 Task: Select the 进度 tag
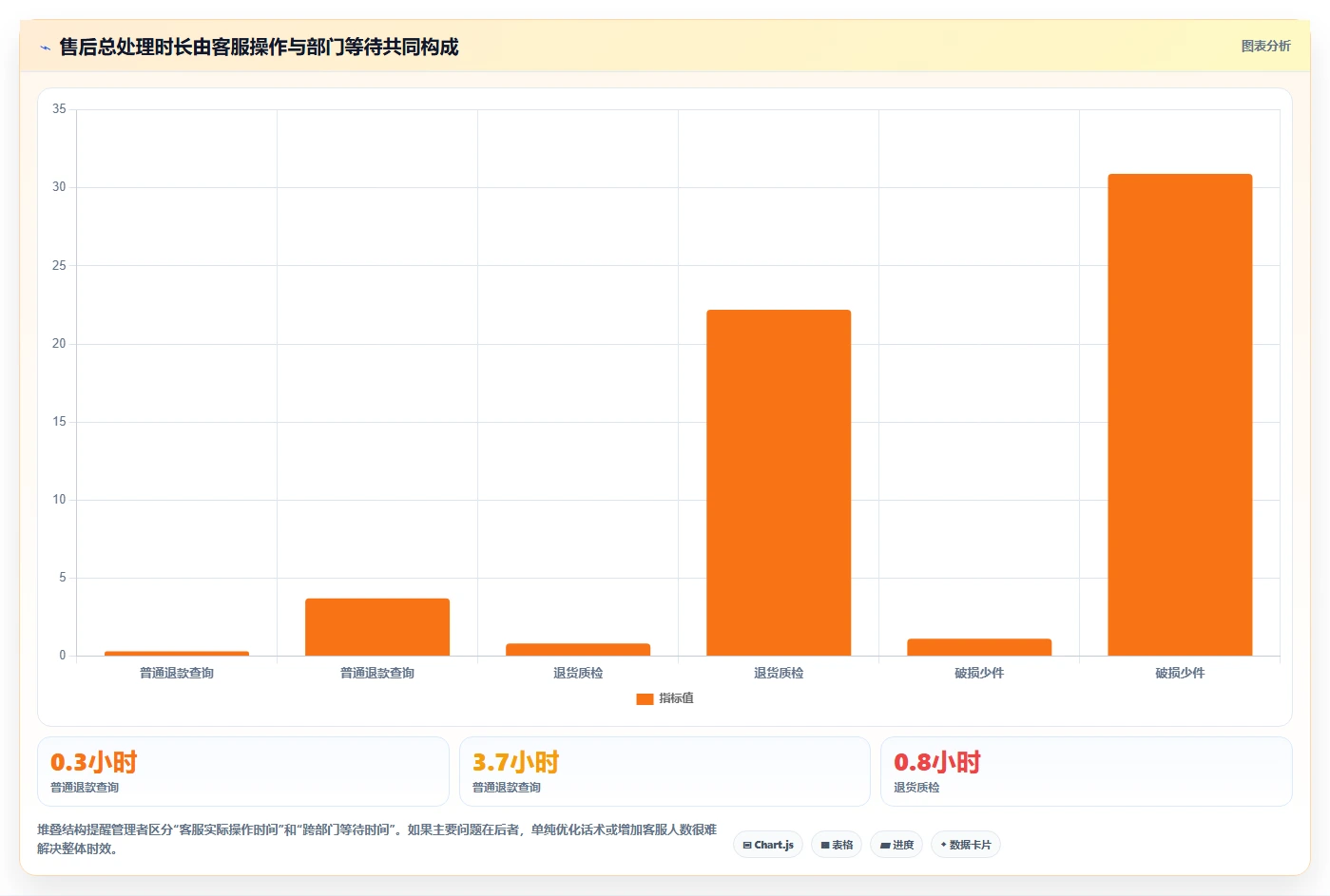[896, 845]
